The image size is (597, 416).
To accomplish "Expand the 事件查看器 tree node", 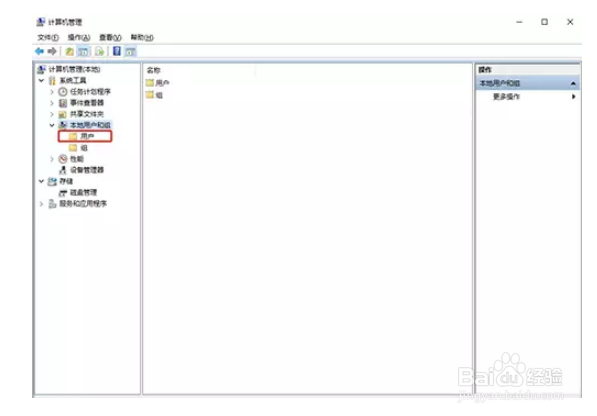I will pos(52,103).
